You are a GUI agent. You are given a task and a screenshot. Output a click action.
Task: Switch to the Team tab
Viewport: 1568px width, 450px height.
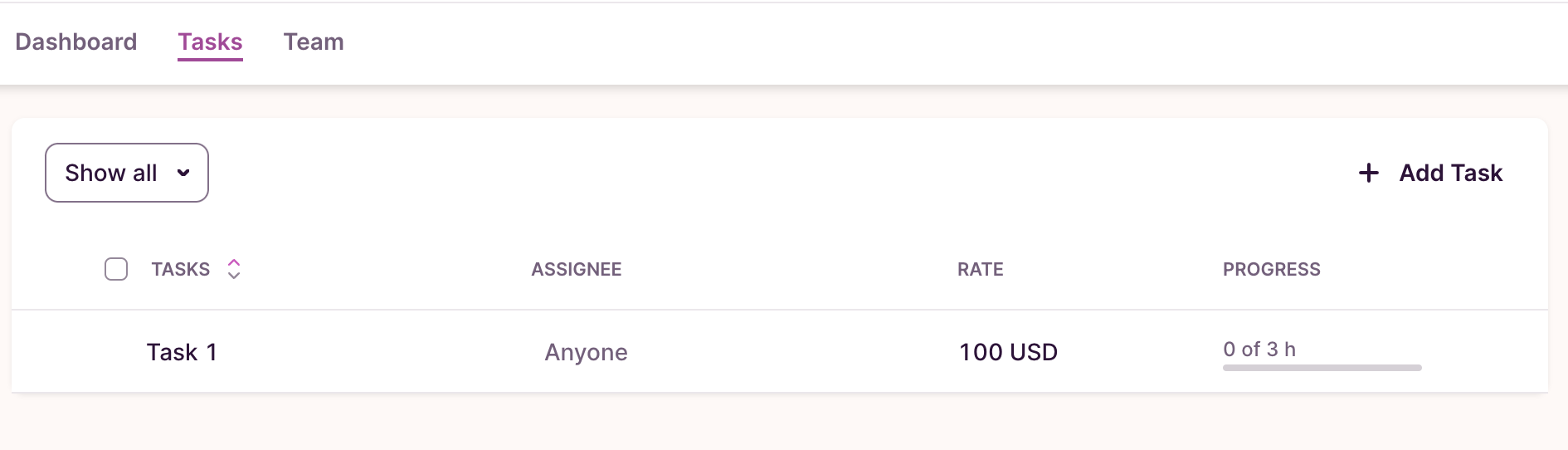(x=314, y=42)
